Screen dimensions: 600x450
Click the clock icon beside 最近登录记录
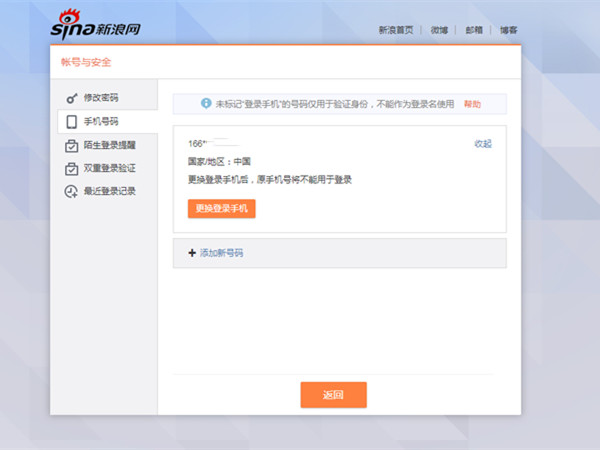(71, 191)
